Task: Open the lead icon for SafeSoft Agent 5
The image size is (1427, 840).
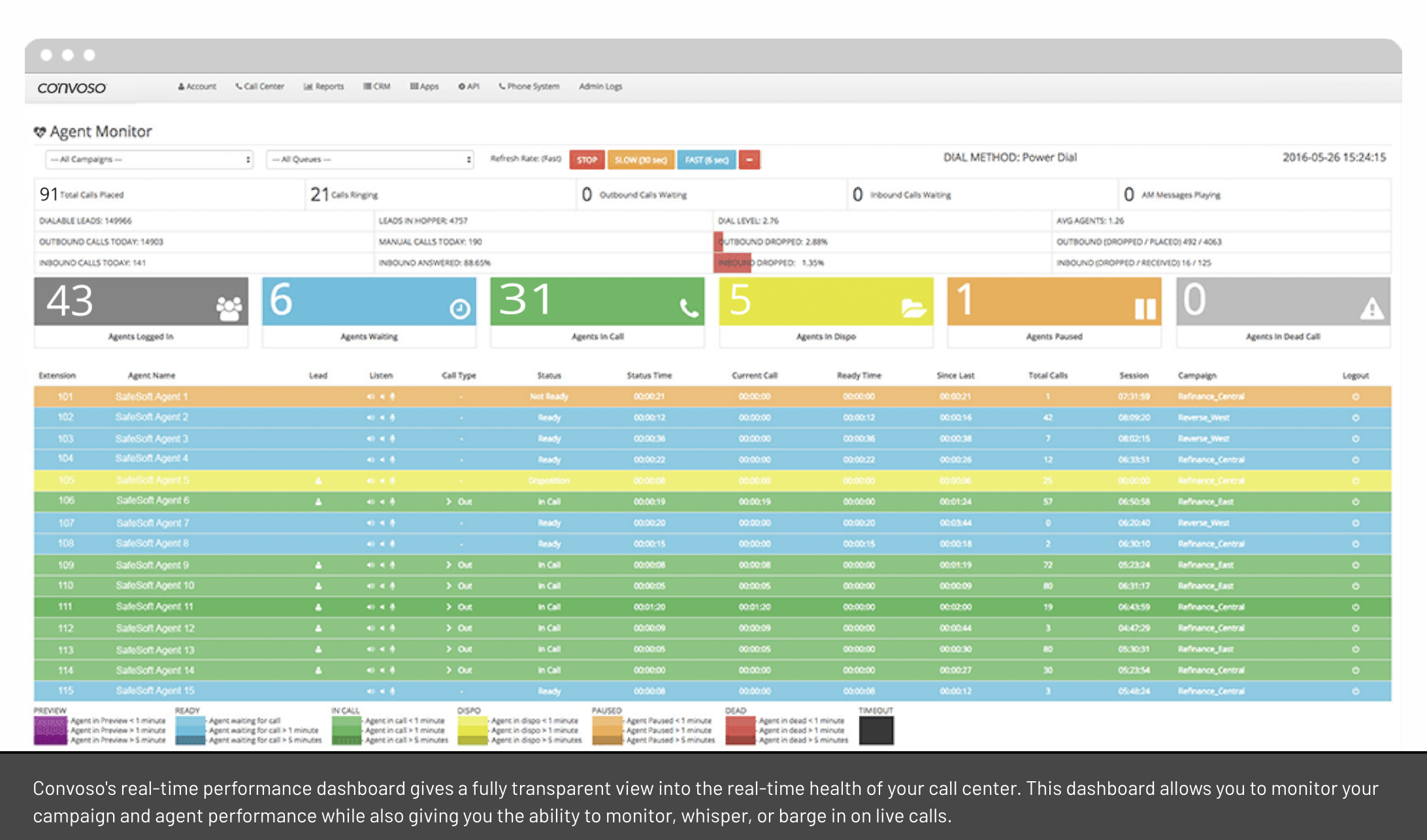Action: [318, 480]
